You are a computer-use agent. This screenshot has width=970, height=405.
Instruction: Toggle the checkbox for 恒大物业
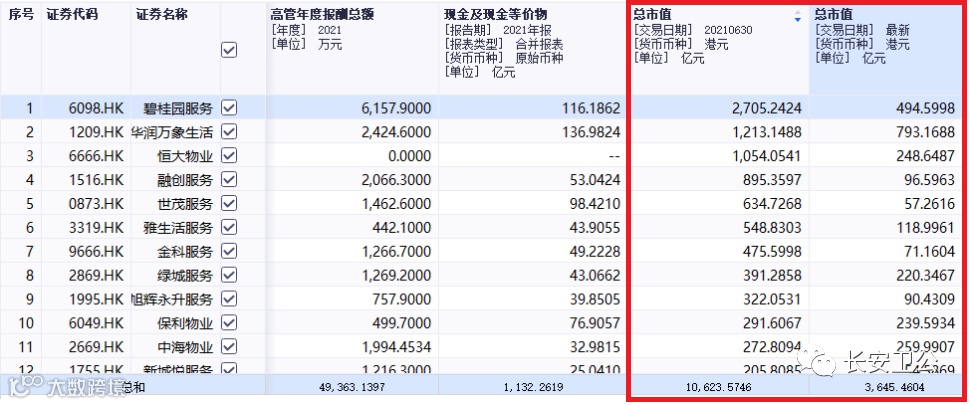[x=229, y=156]
